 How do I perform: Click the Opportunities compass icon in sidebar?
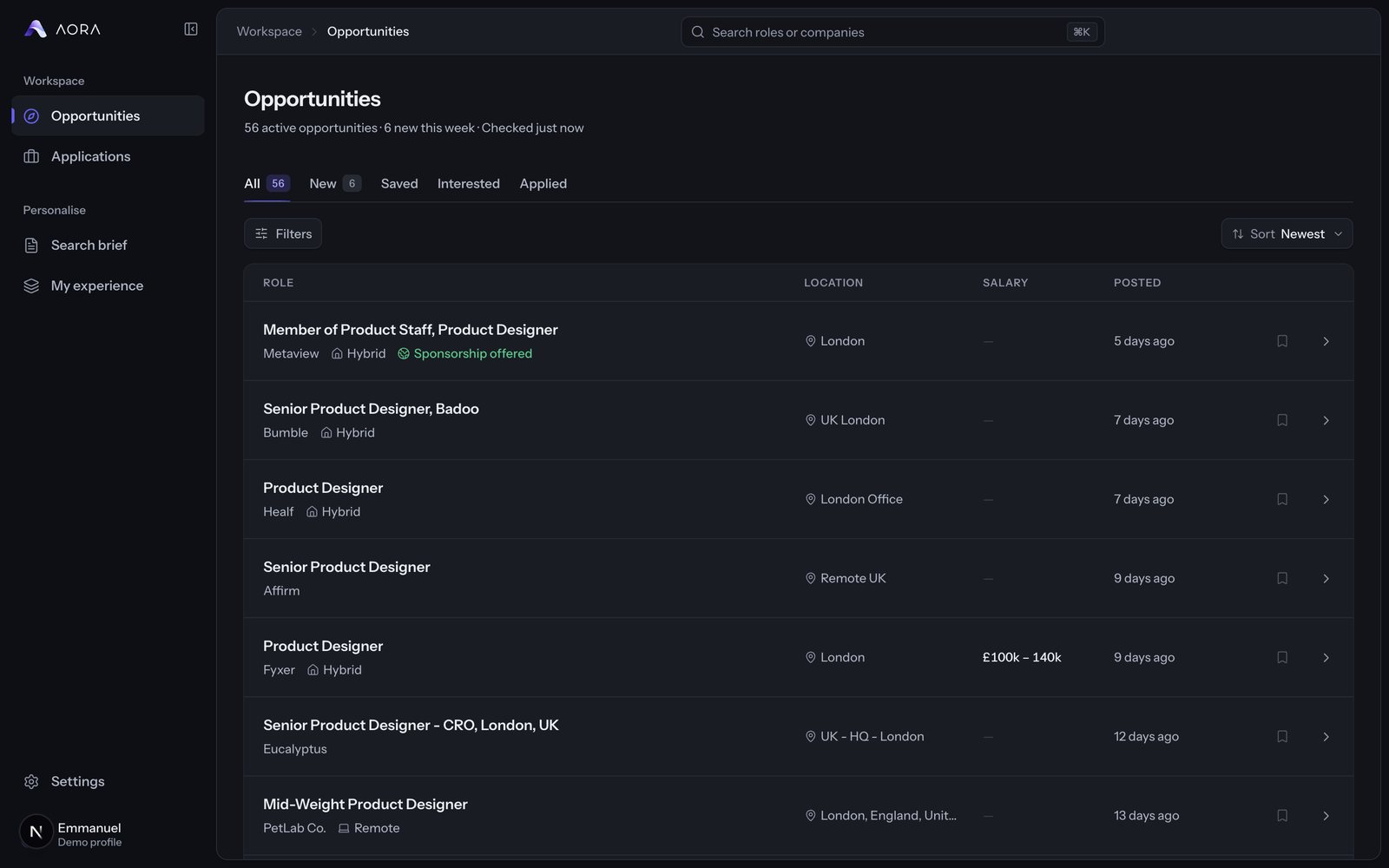31,116
